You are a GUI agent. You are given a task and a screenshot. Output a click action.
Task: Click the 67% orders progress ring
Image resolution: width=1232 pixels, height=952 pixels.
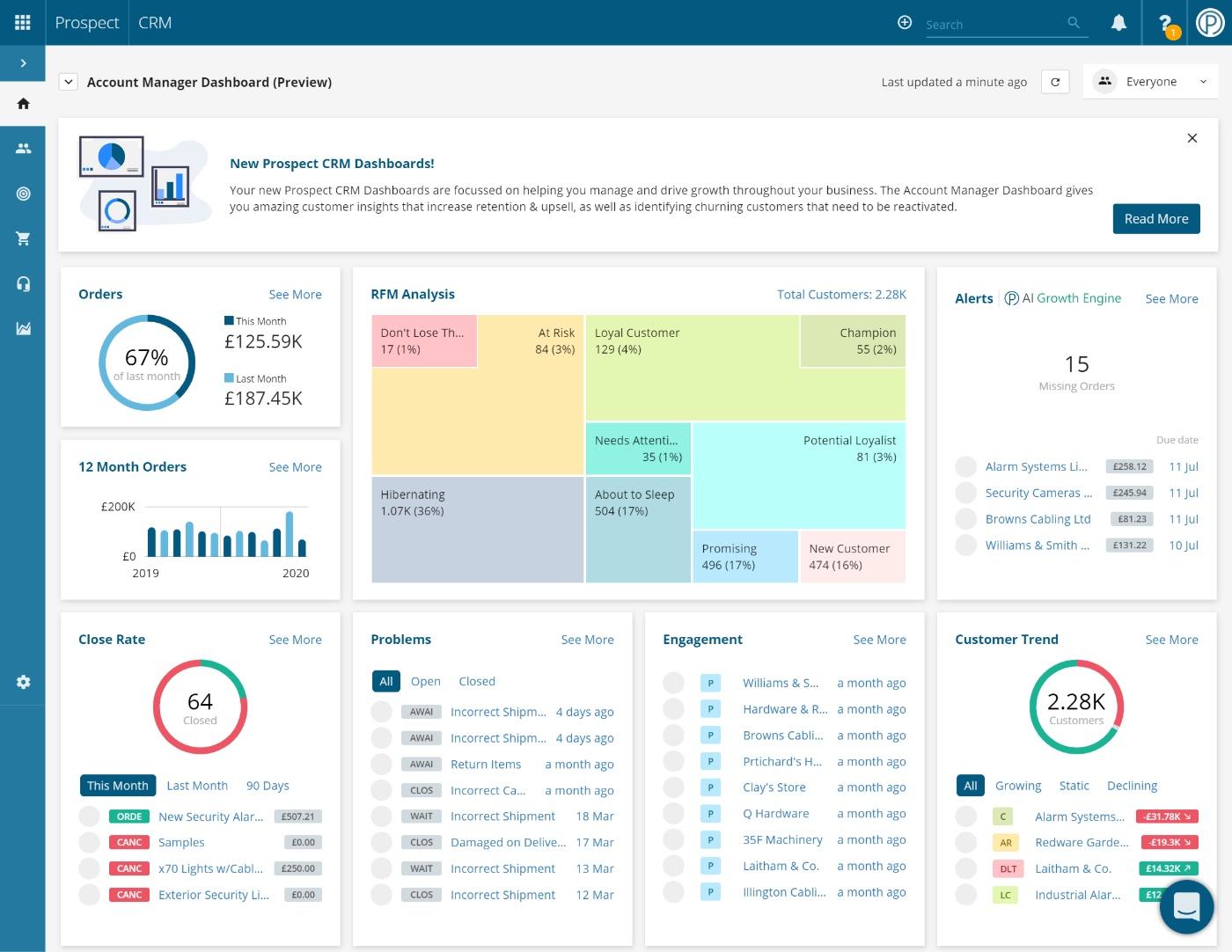147,362
